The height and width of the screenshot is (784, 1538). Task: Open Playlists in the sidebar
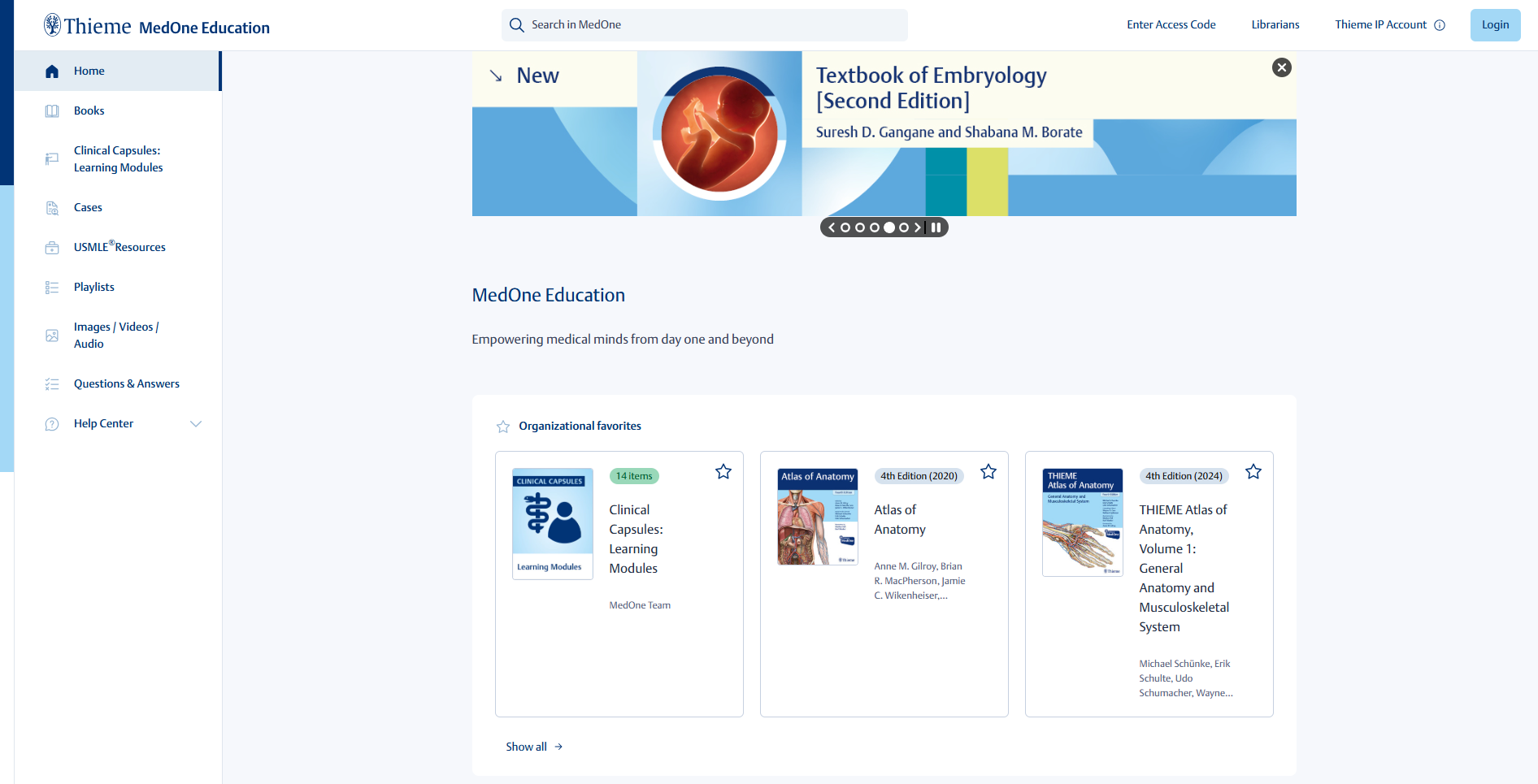coord(118,287)
